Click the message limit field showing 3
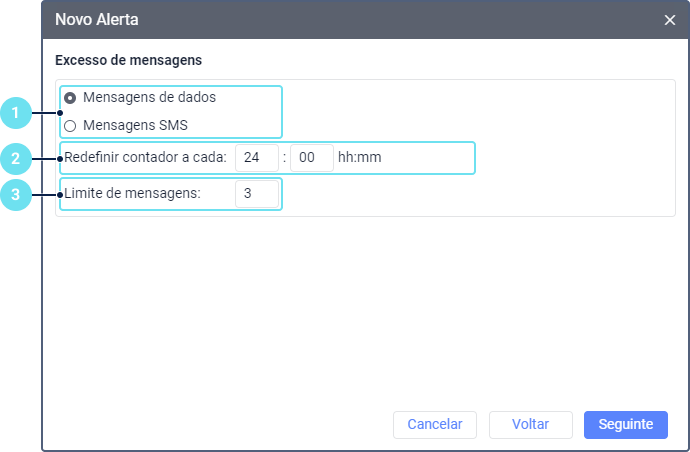690x452 pixels. coord(256,194)
